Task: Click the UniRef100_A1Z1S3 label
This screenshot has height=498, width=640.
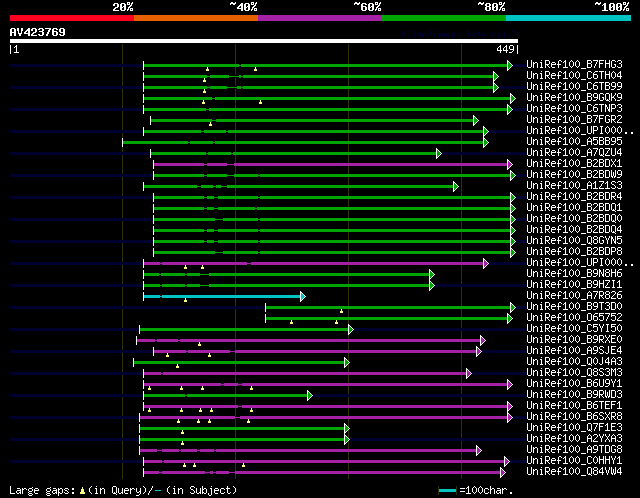Action: 574,186
